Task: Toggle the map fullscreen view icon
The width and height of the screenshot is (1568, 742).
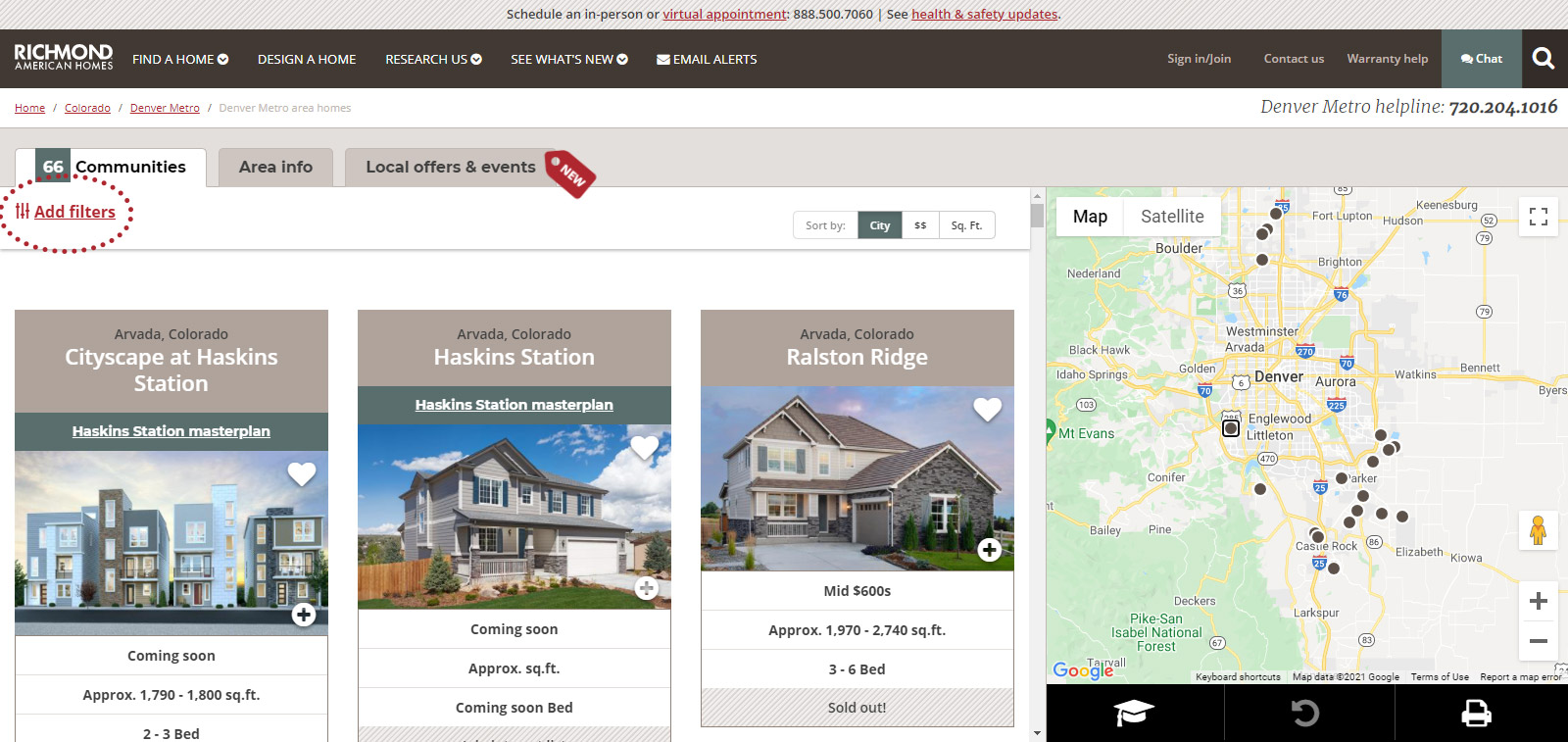Action: point(1539,217)
